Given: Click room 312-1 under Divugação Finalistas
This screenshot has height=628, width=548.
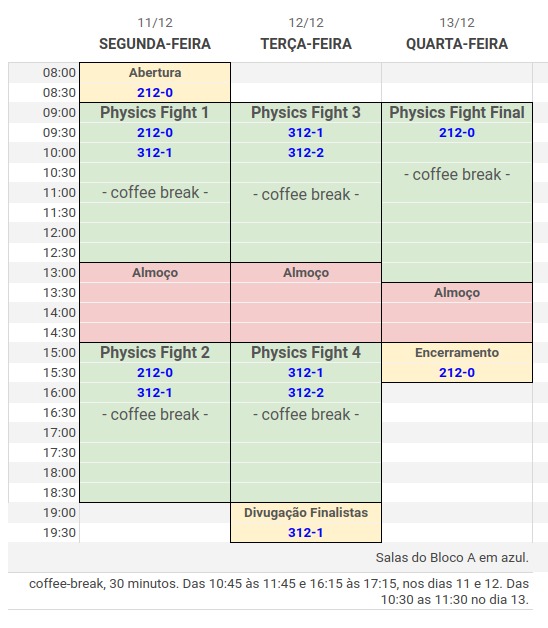Looking at the screenshot, I should (306, 533).
